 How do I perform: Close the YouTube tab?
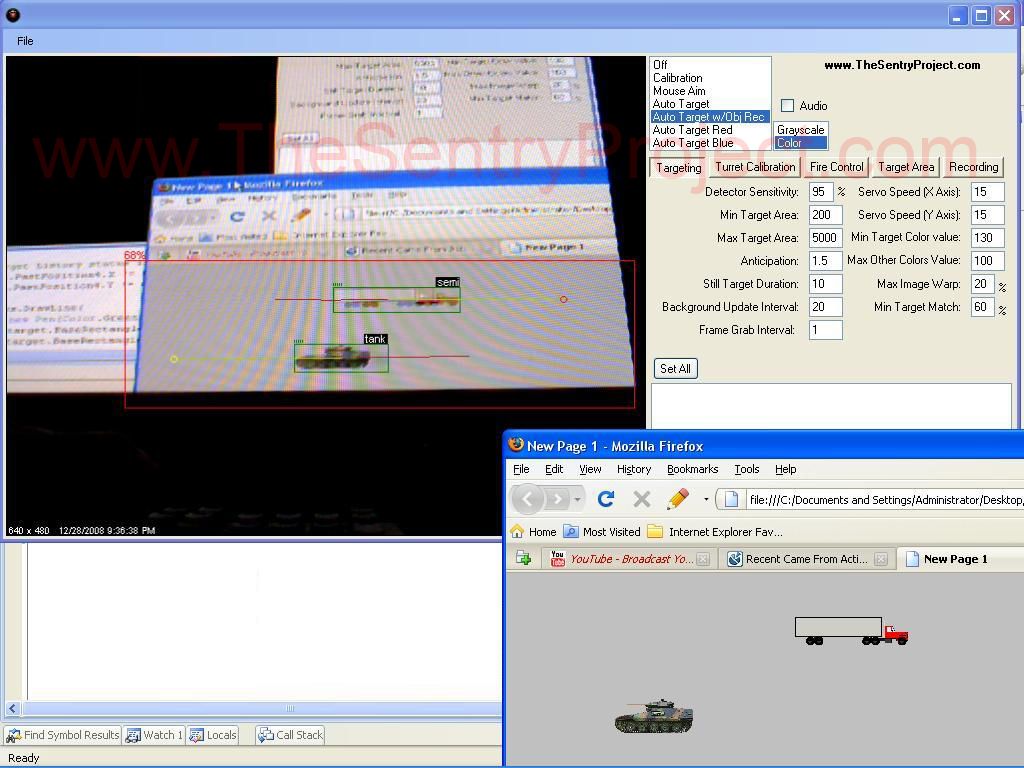[x=702, y=559]
